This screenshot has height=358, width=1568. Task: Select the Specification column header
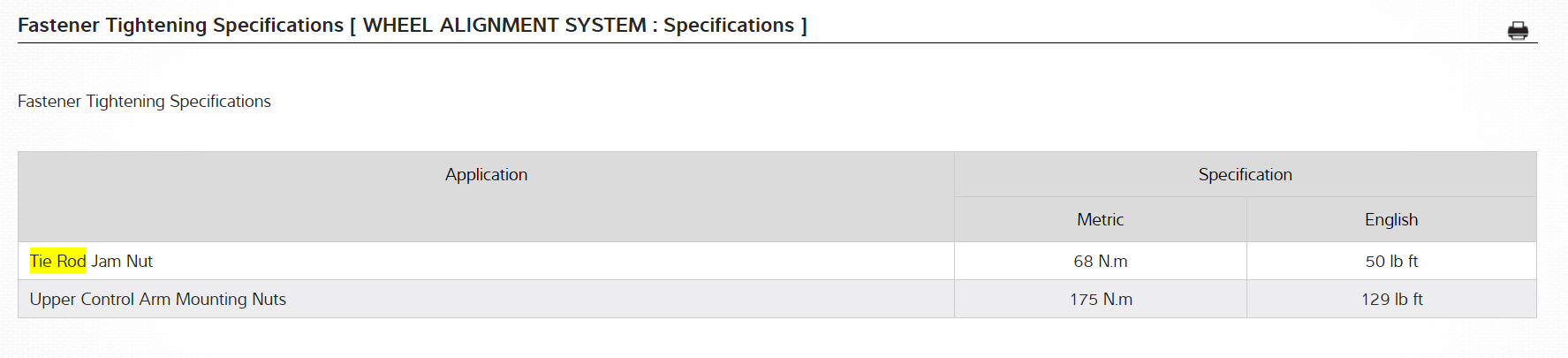(1245, 175)
